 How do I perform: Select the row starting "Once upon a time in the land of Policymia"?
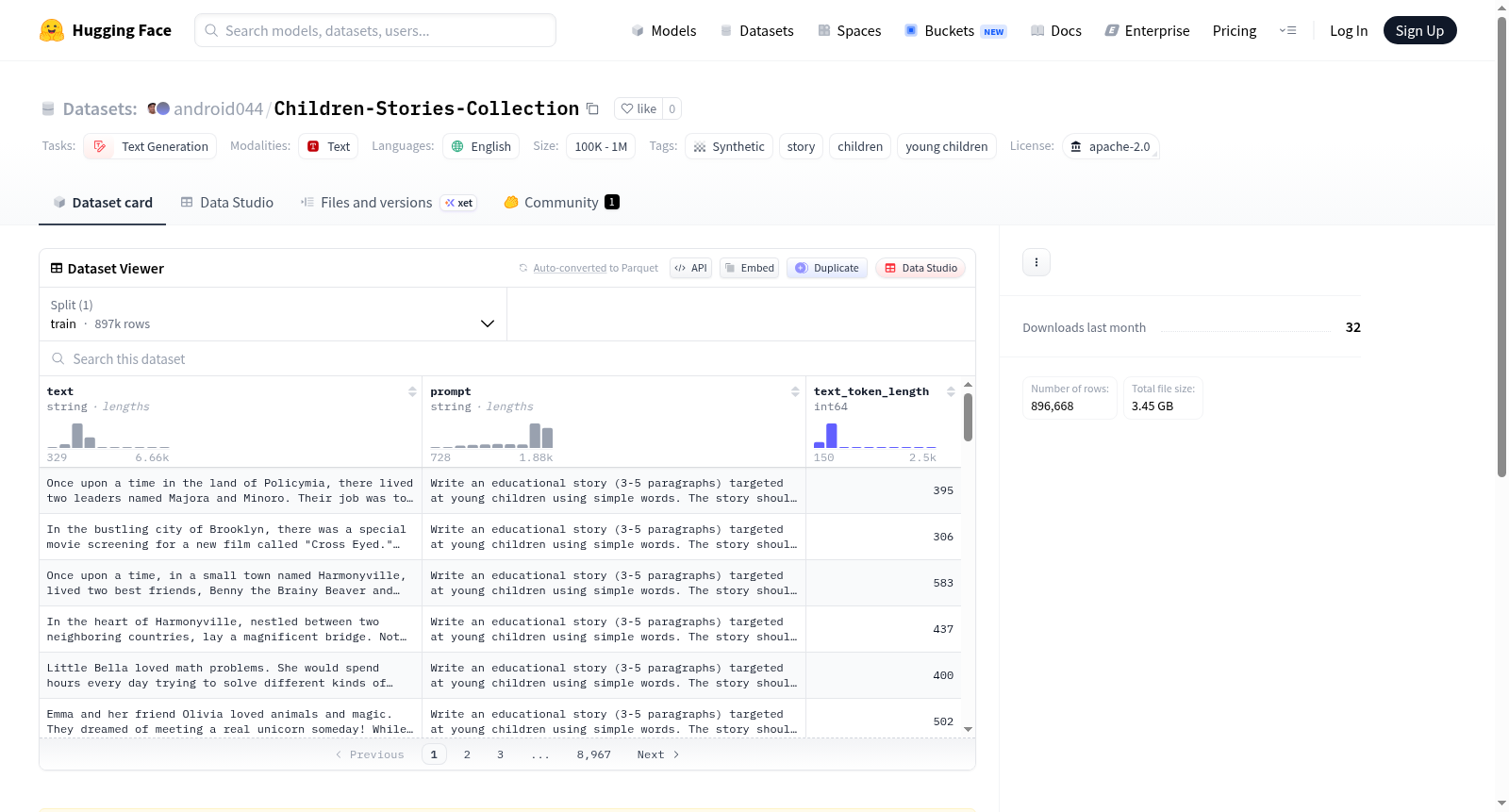click(500, 490)
